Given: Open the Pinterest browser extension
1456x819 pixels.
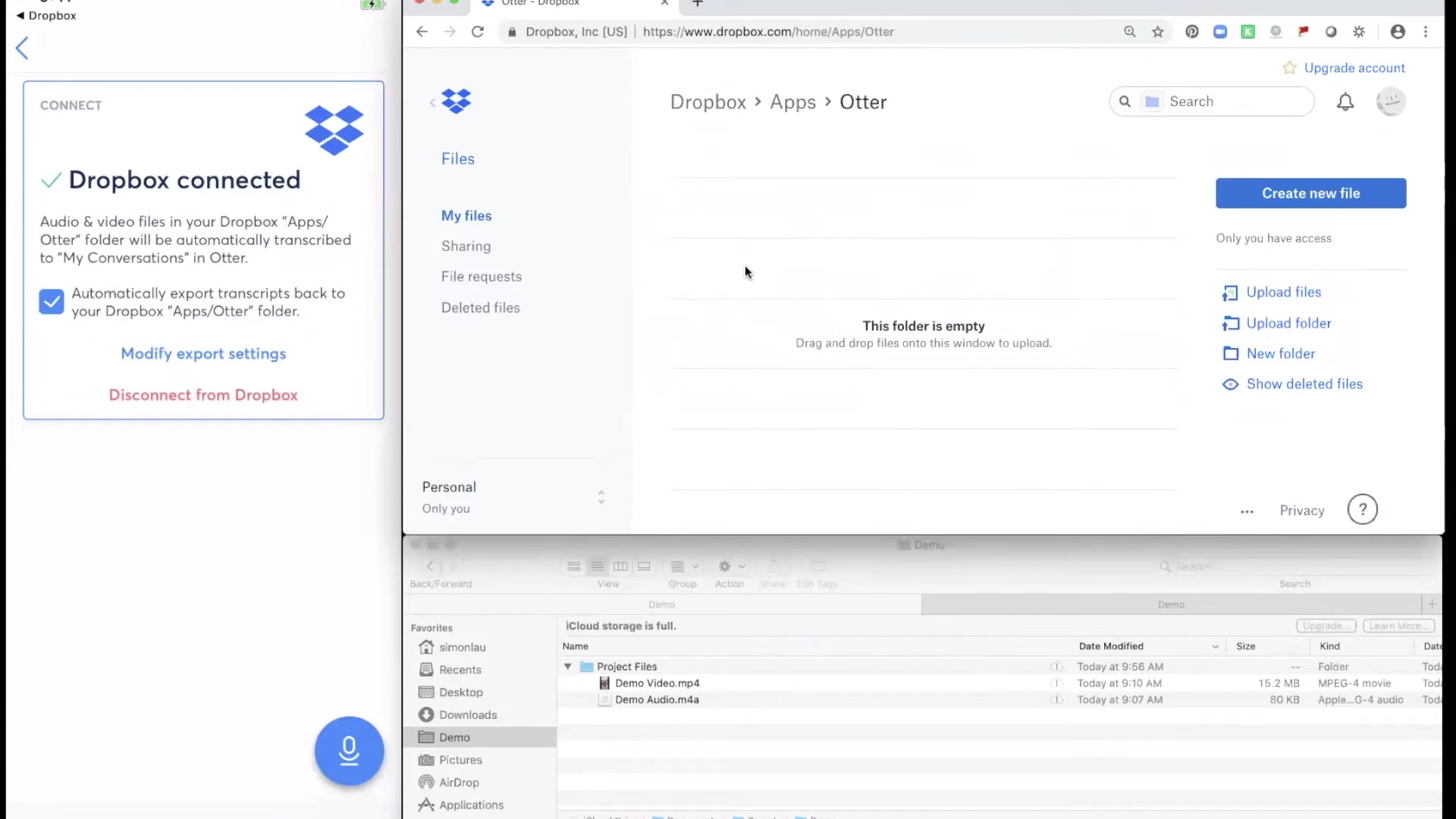Looking at the screenshot, I should 1192,32.
